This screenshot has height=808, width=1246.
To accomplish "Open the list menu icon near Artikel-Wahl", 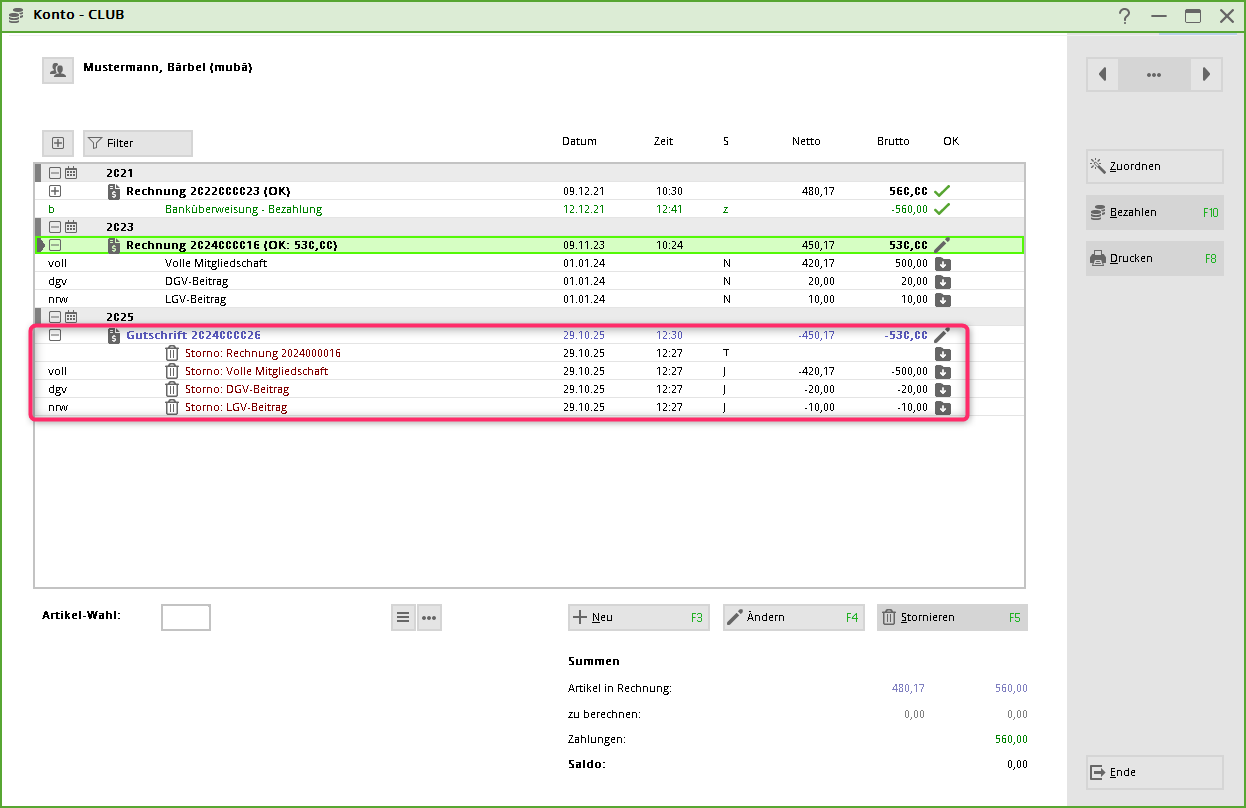I will point(403,618).
